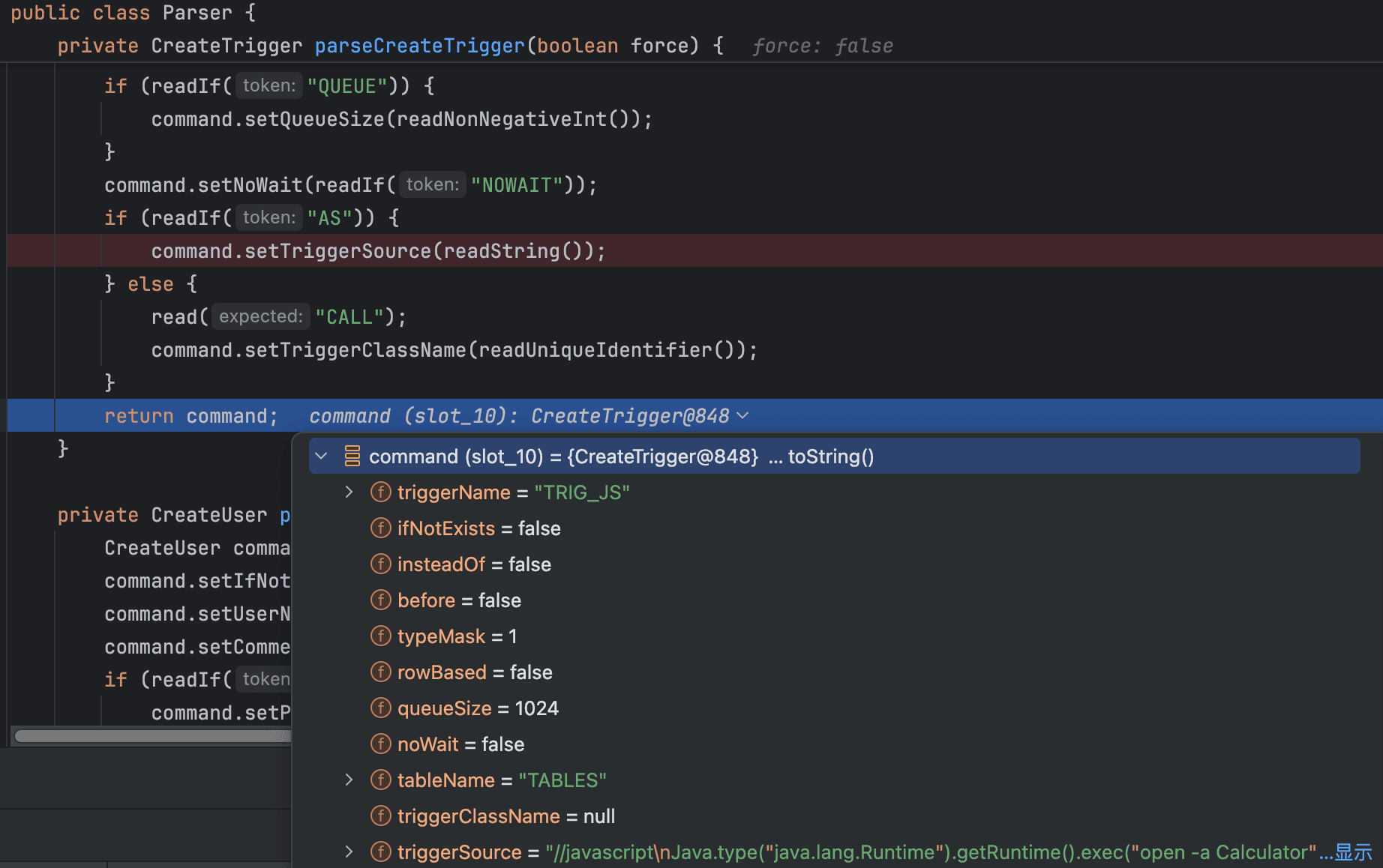Viewport: 1383px width, 868px height.
Task: Expand the triggerName field node
Action: (349, 492)
